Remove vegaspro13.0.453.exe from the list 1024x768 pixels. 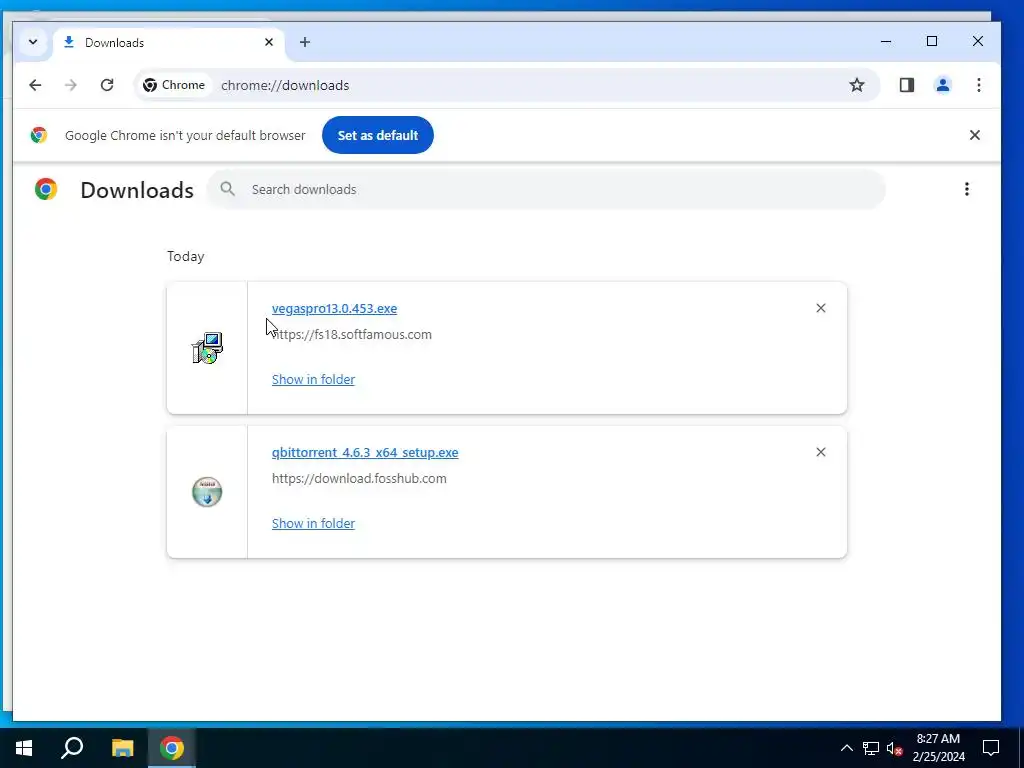click(x=821, y=308)
